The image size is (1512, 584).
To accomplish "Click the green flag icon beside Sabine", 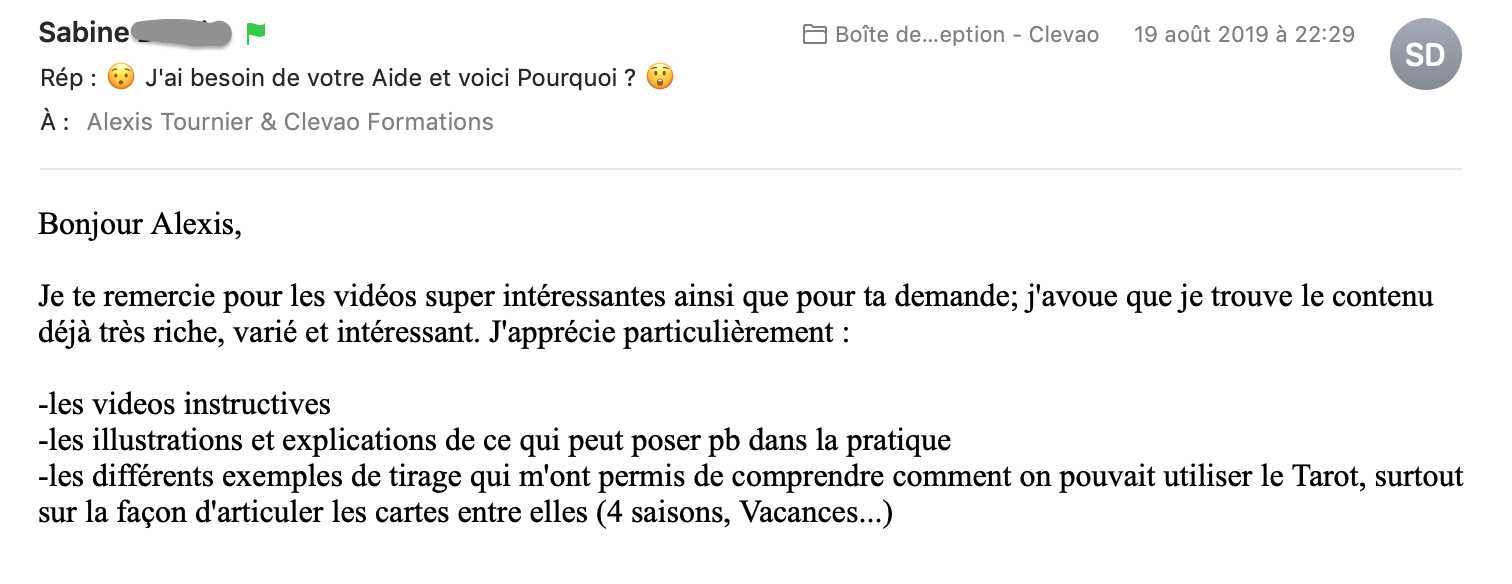I will point(256,34).
